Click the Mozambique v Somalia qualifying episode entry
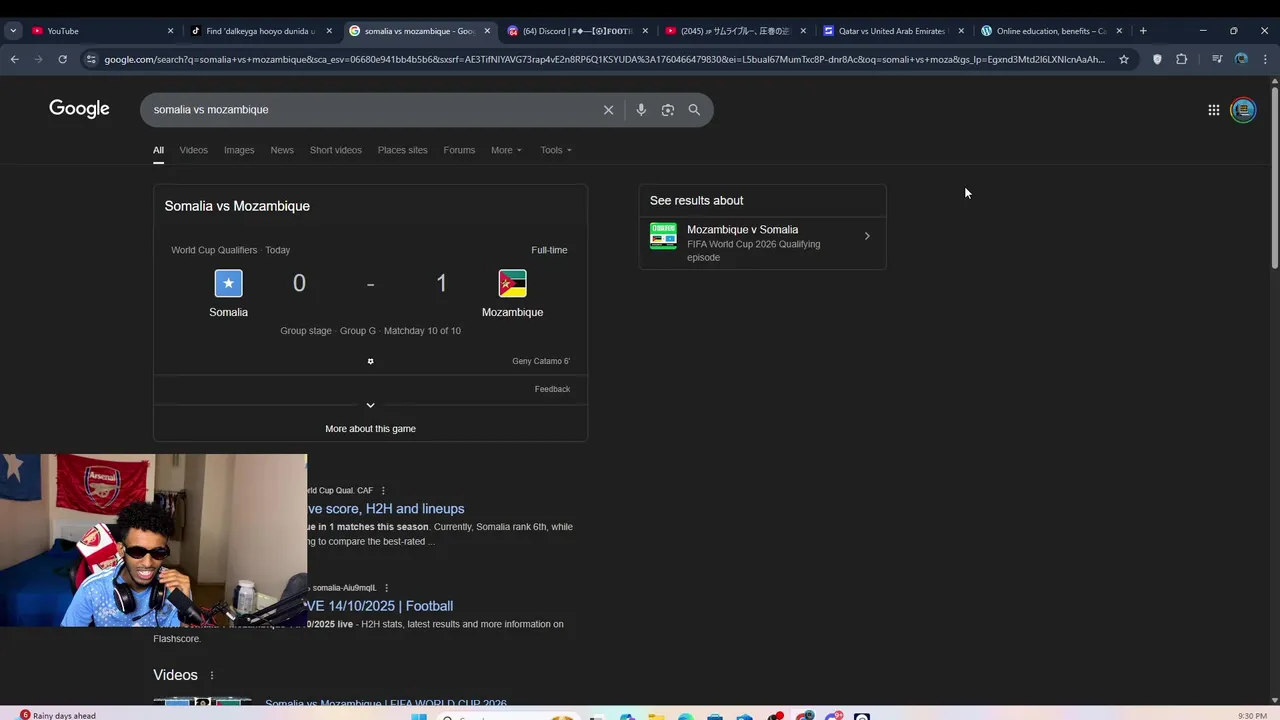1280x720 pixels. [762, 243]
